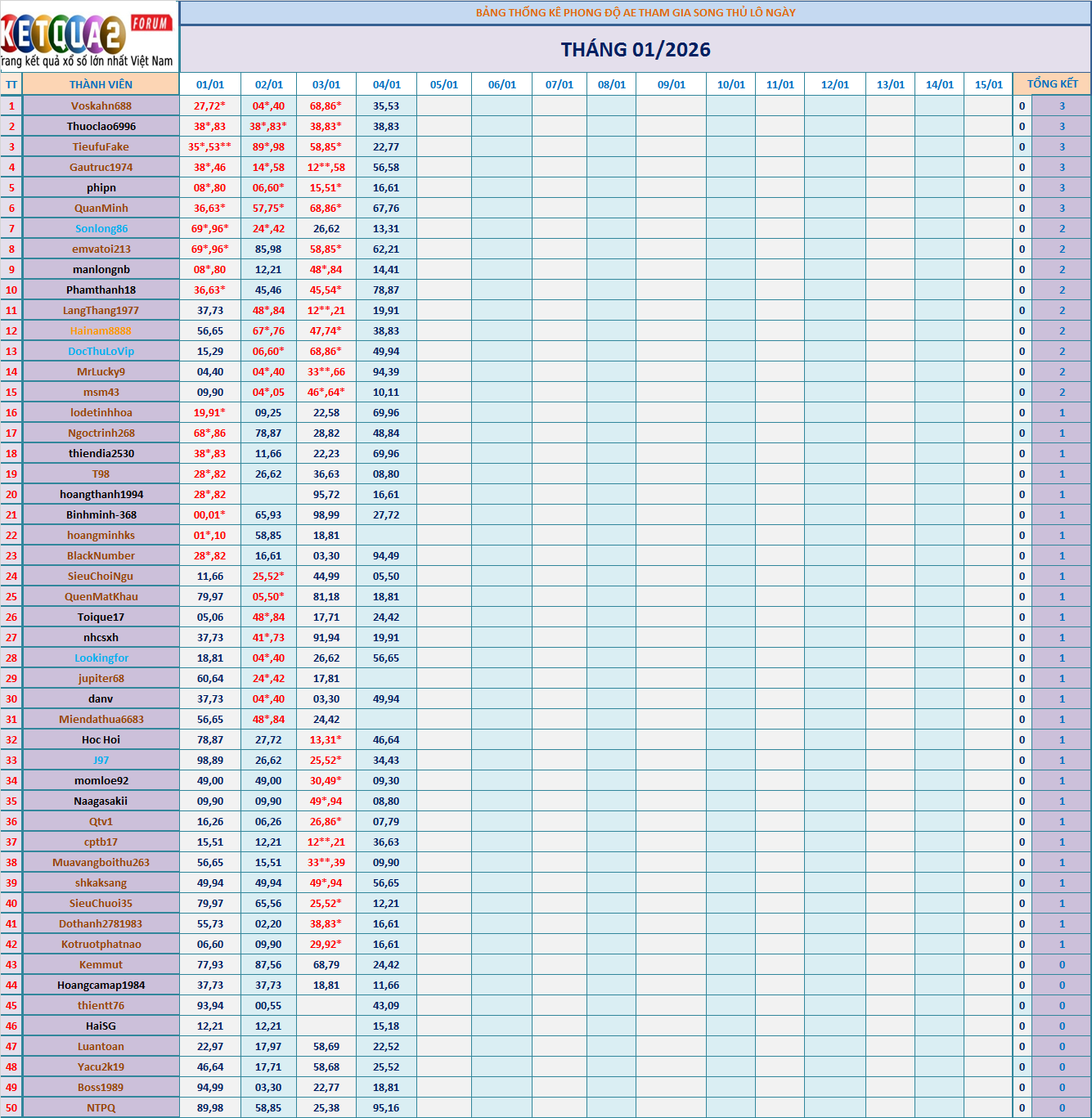1092x1118 pixels.
Task: Click TieufuFake's 01/01 cell showing 35*,53**
Action: coord(209,146)
